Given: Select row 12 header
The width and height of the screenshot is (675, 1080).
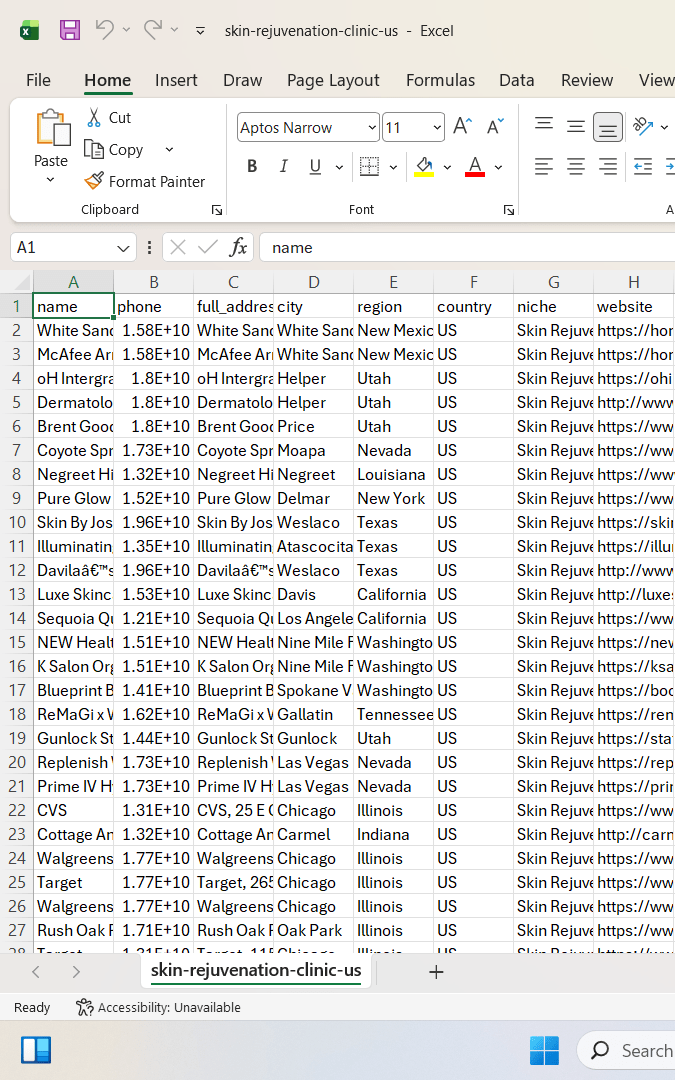Looking at the screenshot, I should [x=17, y=570].
